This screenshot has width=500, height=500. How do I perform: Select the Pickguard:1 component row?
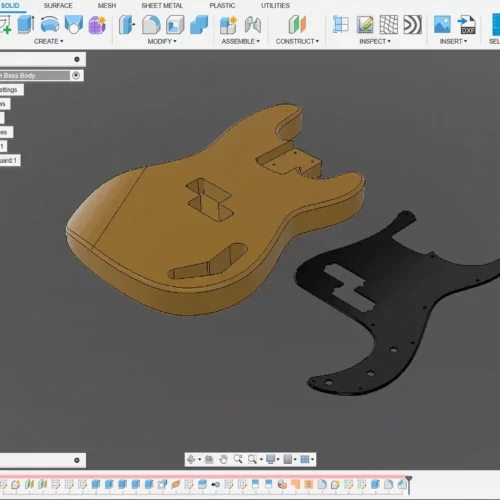pyautogui.click(x=10, y=160)
